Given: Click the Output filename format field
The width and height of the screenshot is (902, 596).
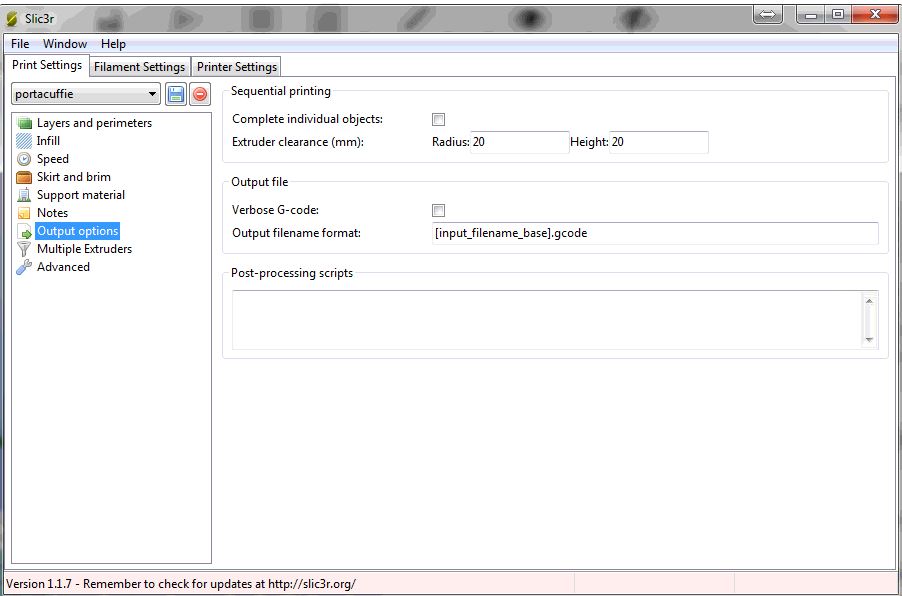Looking at the screenshot, I should coord(655,234).
